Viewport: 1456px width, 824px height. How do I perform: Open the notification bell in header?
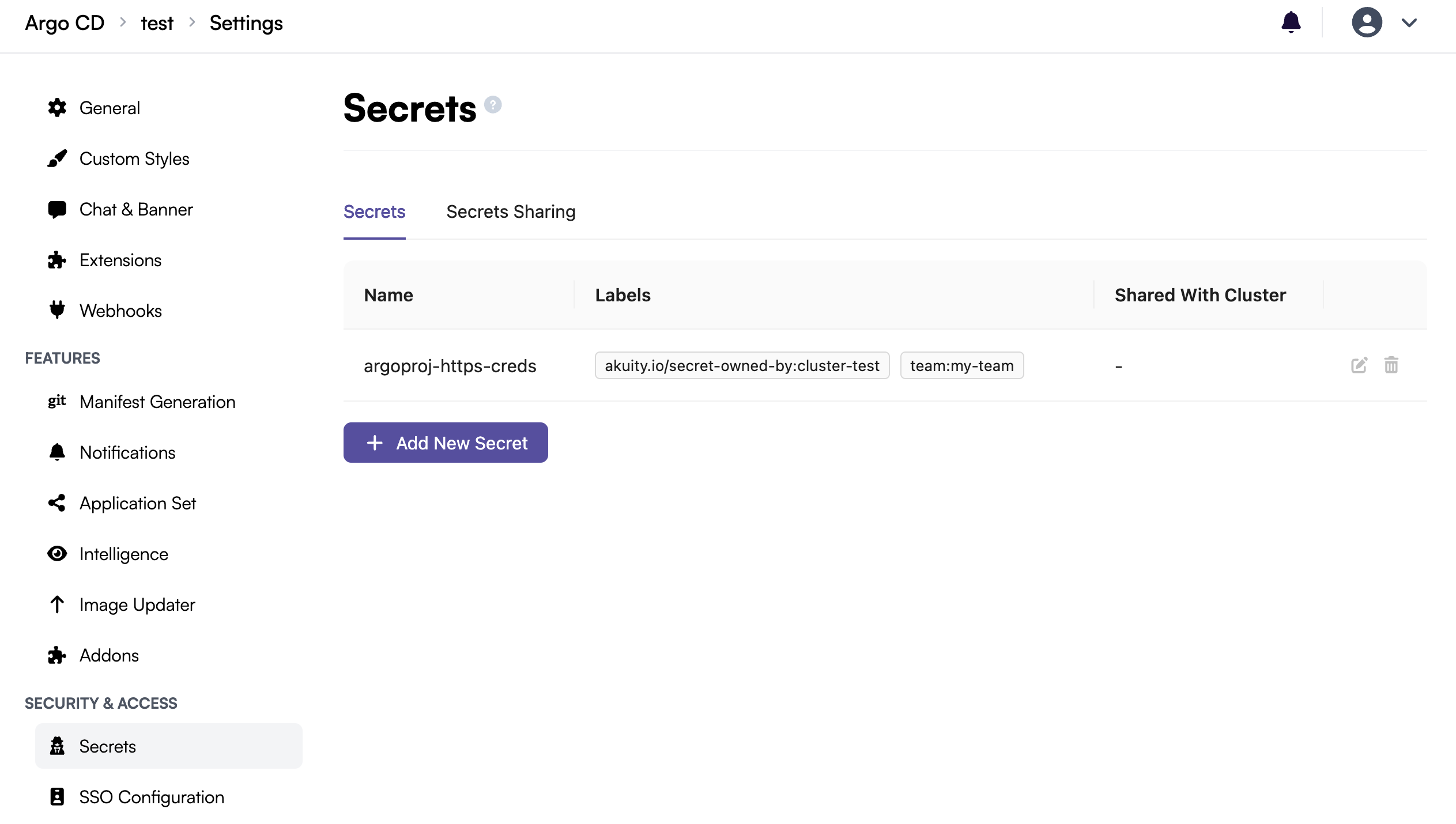click(1291, 22)
